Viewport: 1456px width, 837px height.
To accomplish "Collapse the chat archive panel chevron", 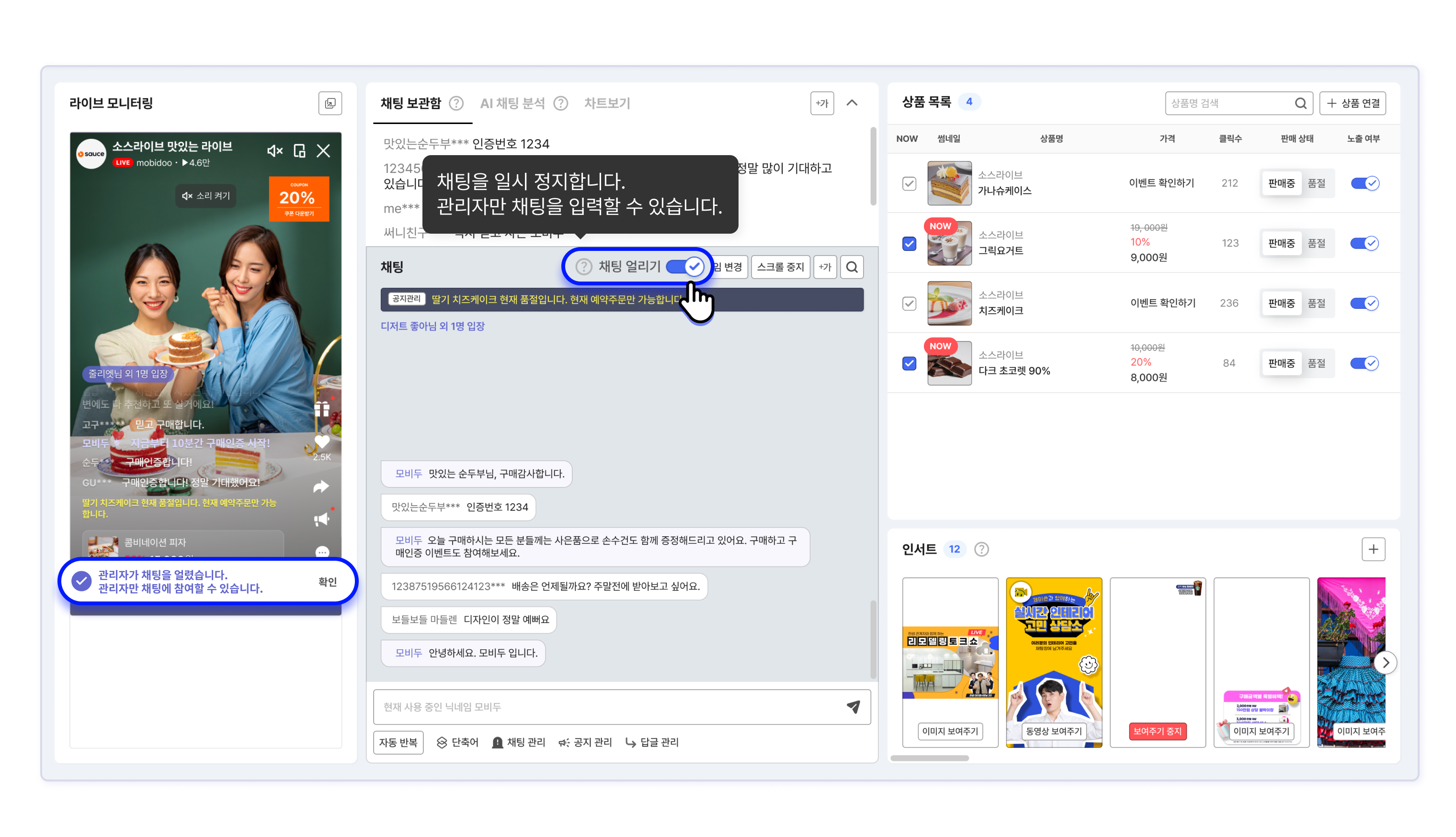I will point(852,103).
